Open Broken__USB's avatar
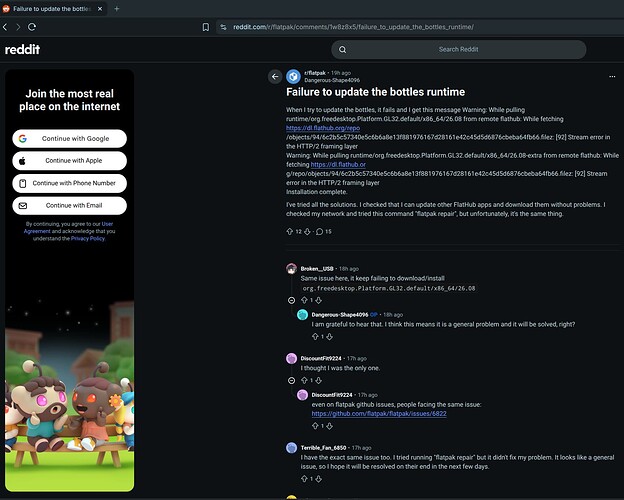 [291, 269]
